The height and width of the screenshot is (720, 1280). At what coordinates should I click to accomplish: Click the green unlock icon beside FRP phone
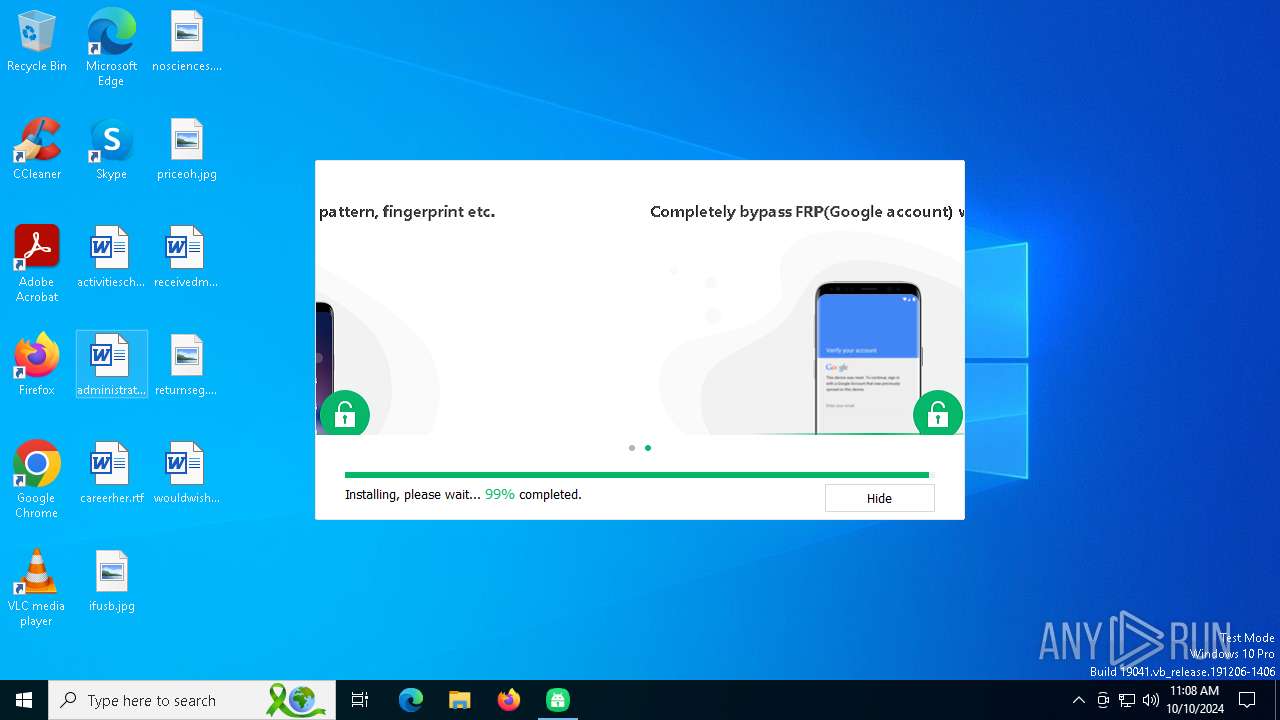pyautogui.click(x=938, y=414)
